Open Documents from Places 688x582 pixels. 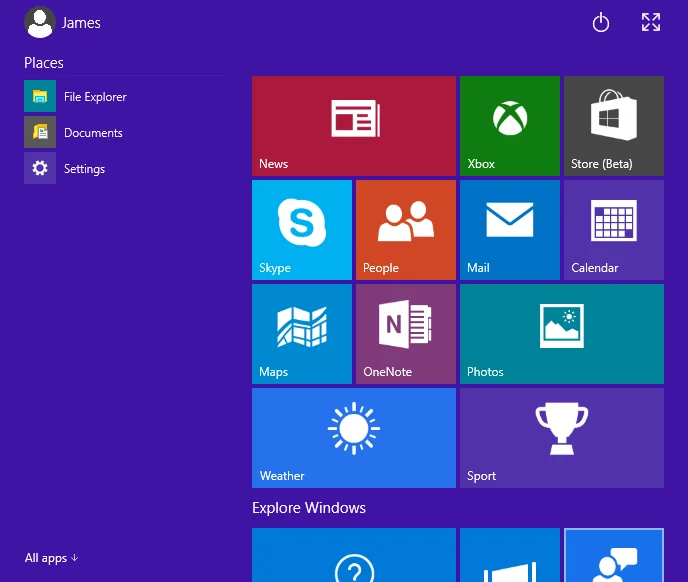[73, 132]
